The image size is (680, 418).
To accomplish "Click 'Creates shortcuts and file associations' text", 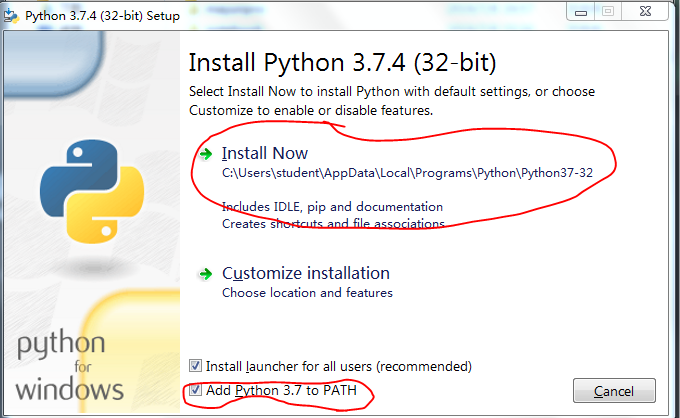I will point(333,224).
